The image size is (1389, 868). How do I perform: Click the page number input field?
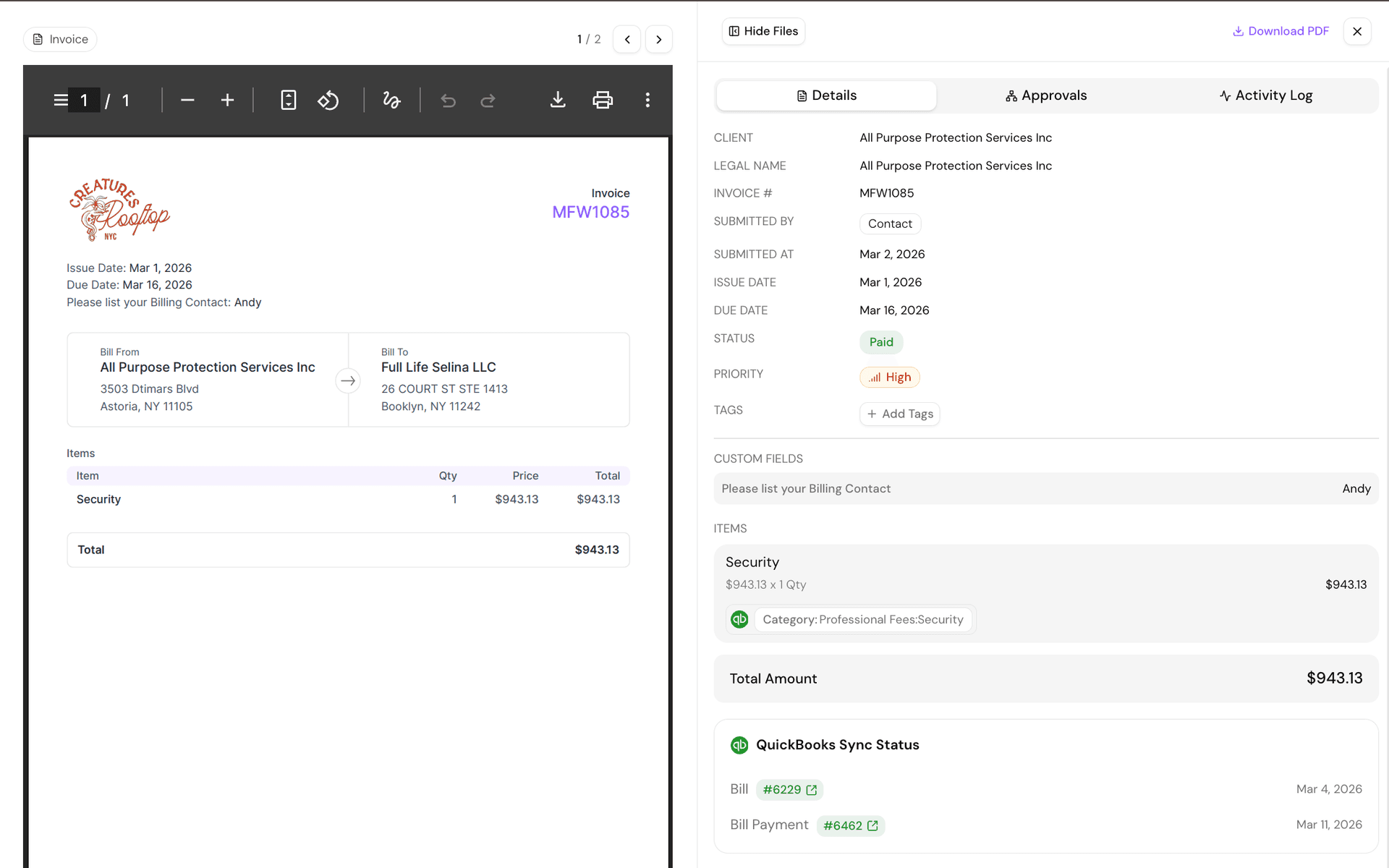[x=84, y=100]
